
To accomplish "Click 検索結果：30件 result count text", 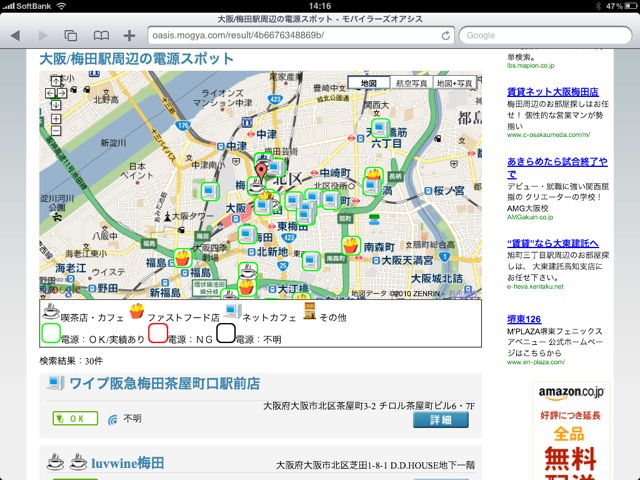I will (71, 361).
